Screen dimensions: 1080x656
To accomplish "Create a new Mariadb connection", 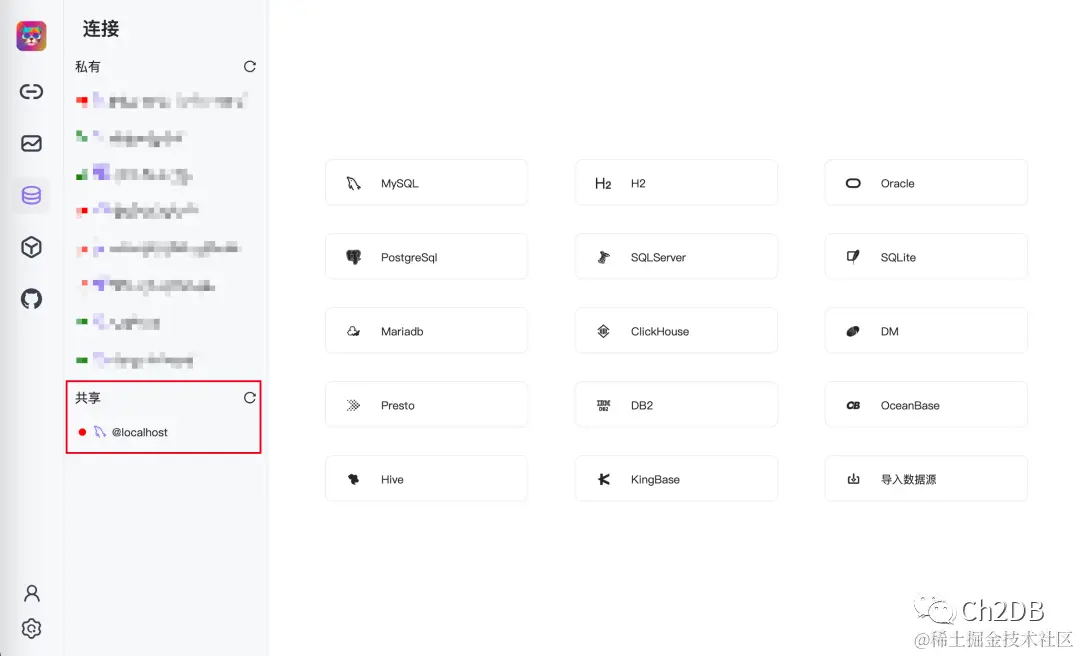I will 426,331.
